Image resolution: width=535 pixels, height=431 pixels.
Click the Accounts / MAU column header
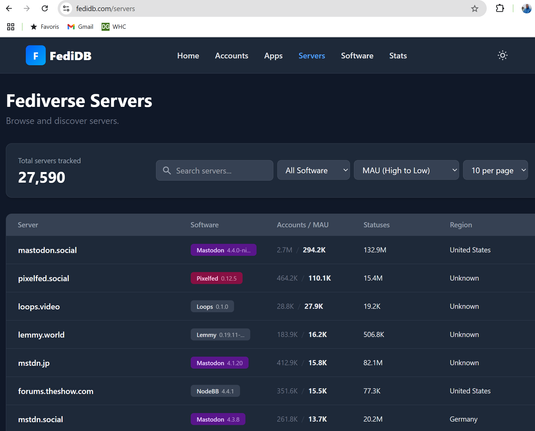(303, 225)
